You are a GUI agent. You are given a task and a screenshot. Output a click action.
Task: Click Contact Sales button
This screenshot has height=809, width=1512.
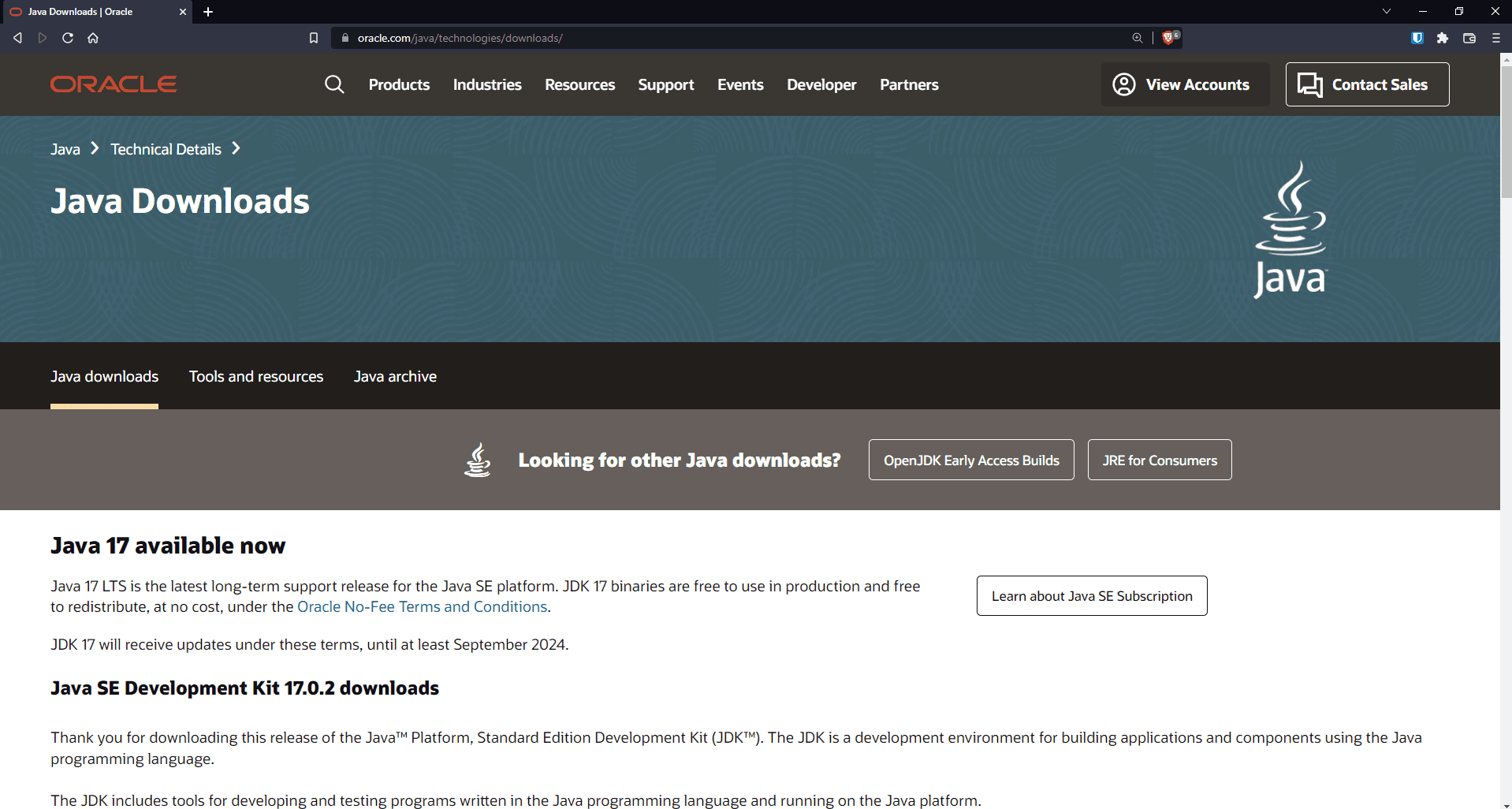pyautogui.click(x=1367, y=84)
